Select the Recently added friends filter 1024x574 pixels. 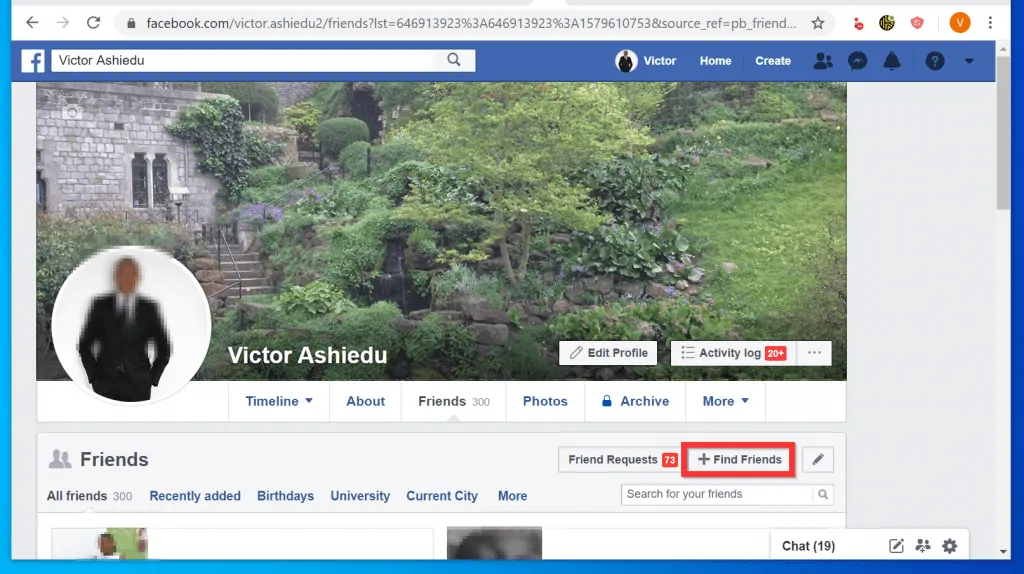pos(195,496)
